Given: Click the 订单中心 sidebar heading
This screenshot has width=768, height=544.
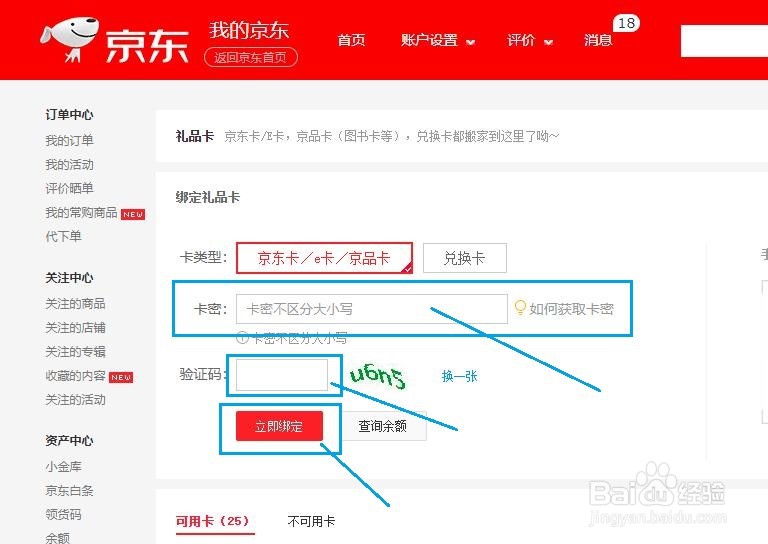Looking at the screenshot, I should pyautogui.click(x=69, y=115).
